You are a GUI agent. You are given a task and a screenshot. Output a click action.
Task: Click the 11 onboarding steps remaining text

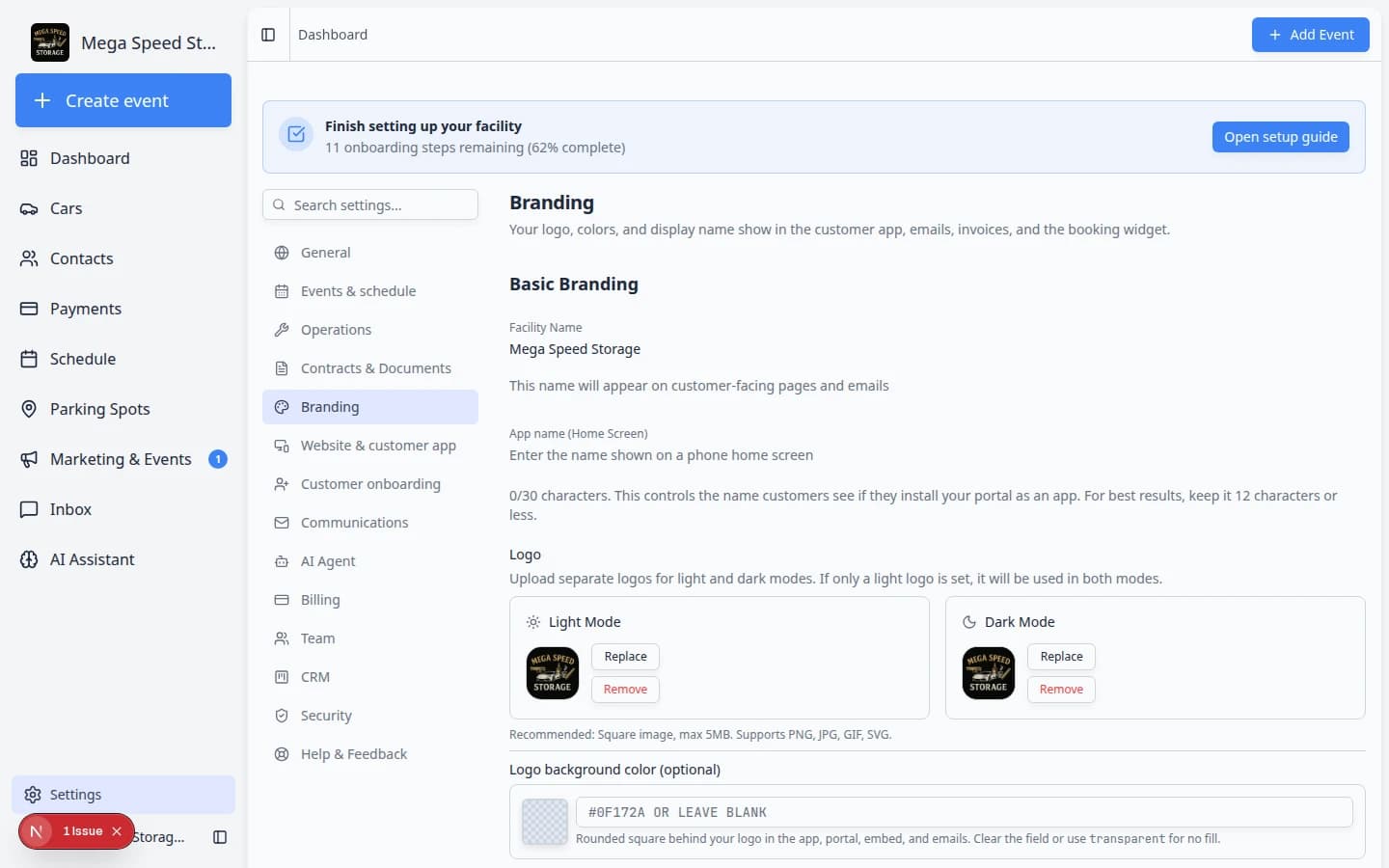475,148
